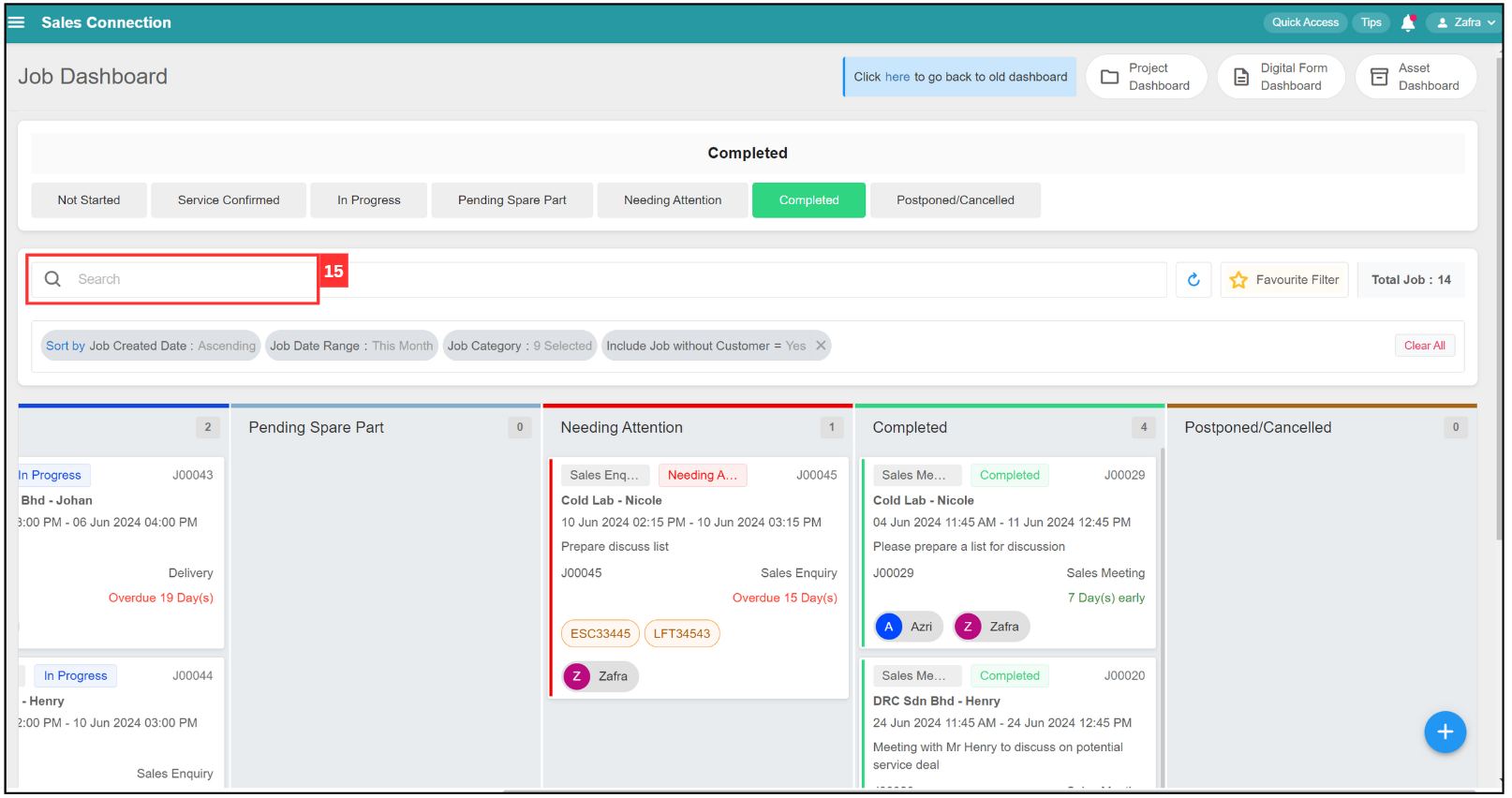Click the 'Prepare discuss list' description
1512x798 pixels.
[x=615, y=547]
